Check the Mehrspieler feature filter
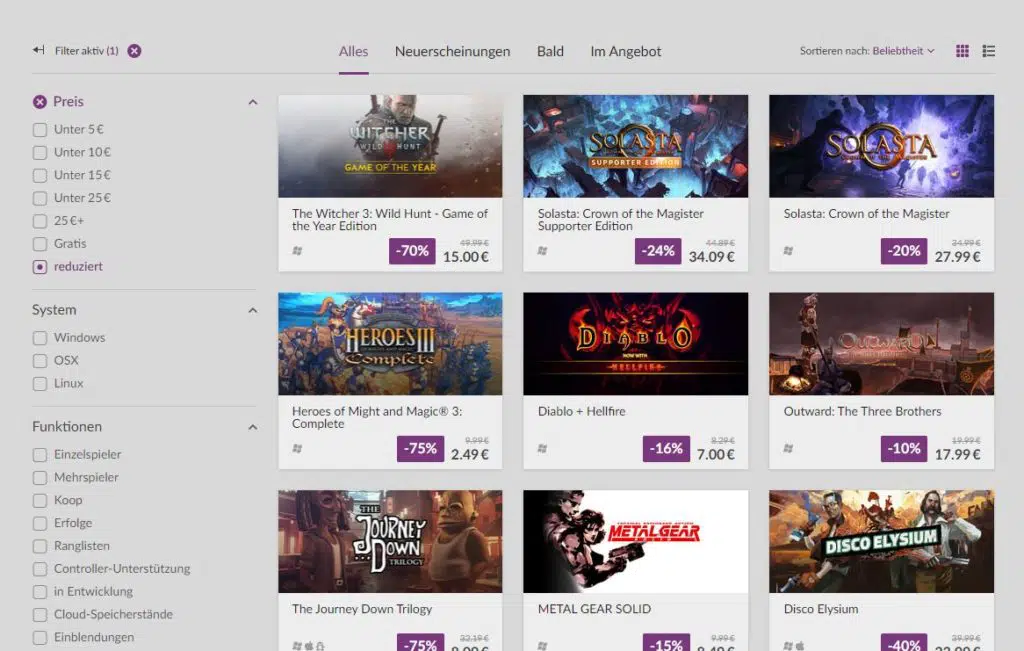 (40, 478)
